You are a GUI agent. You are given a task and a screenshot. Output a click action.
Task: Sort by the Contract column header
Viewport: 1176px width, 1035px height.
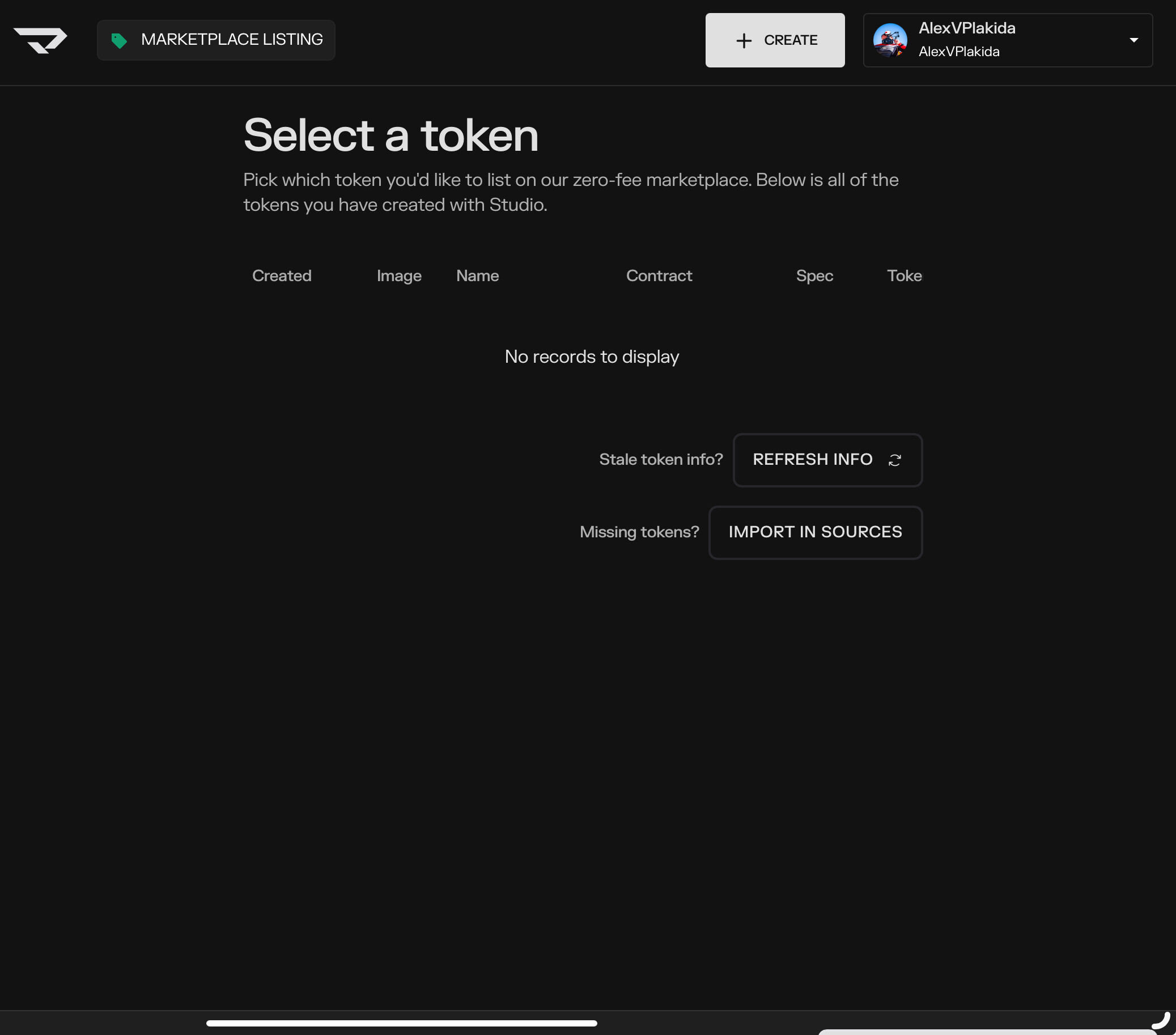pyautogui.click(x=659, y=275)
